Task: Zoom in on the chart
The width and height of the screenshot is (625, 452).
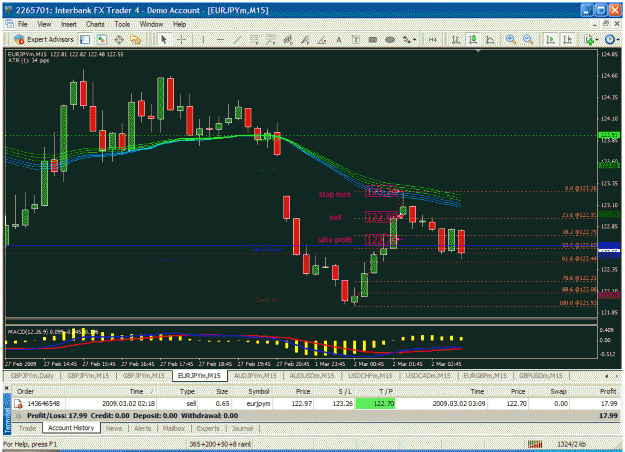Action: [511, 39]
